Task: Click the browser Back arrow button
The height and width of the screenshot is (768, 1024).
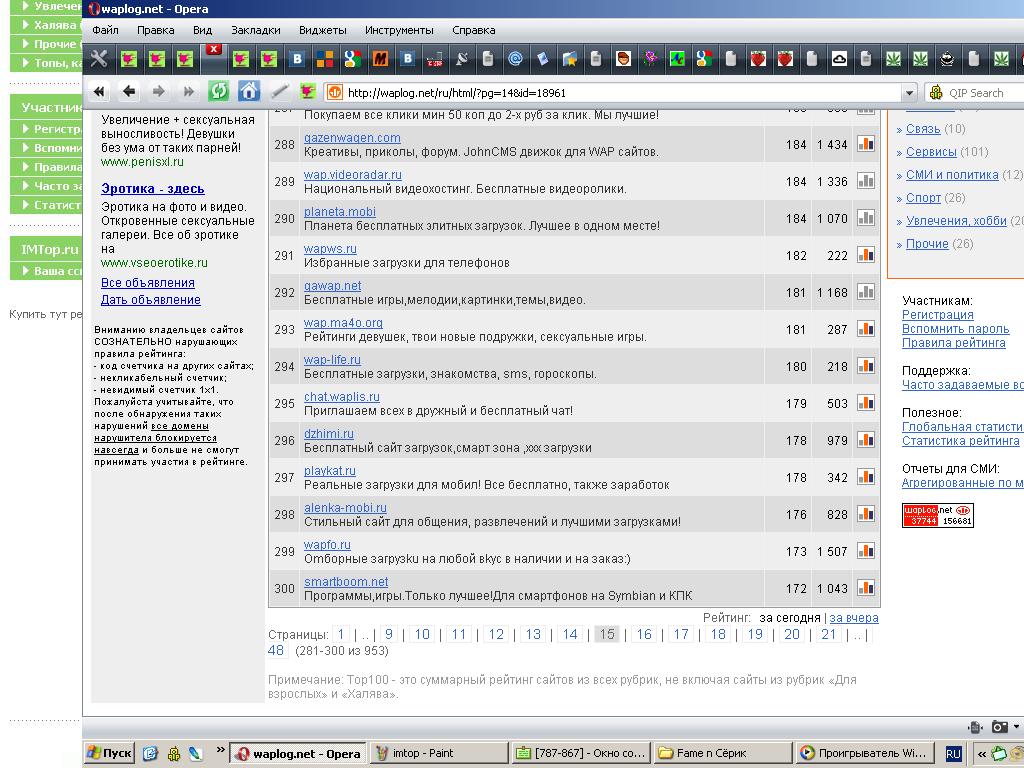Action: point(129,92)
